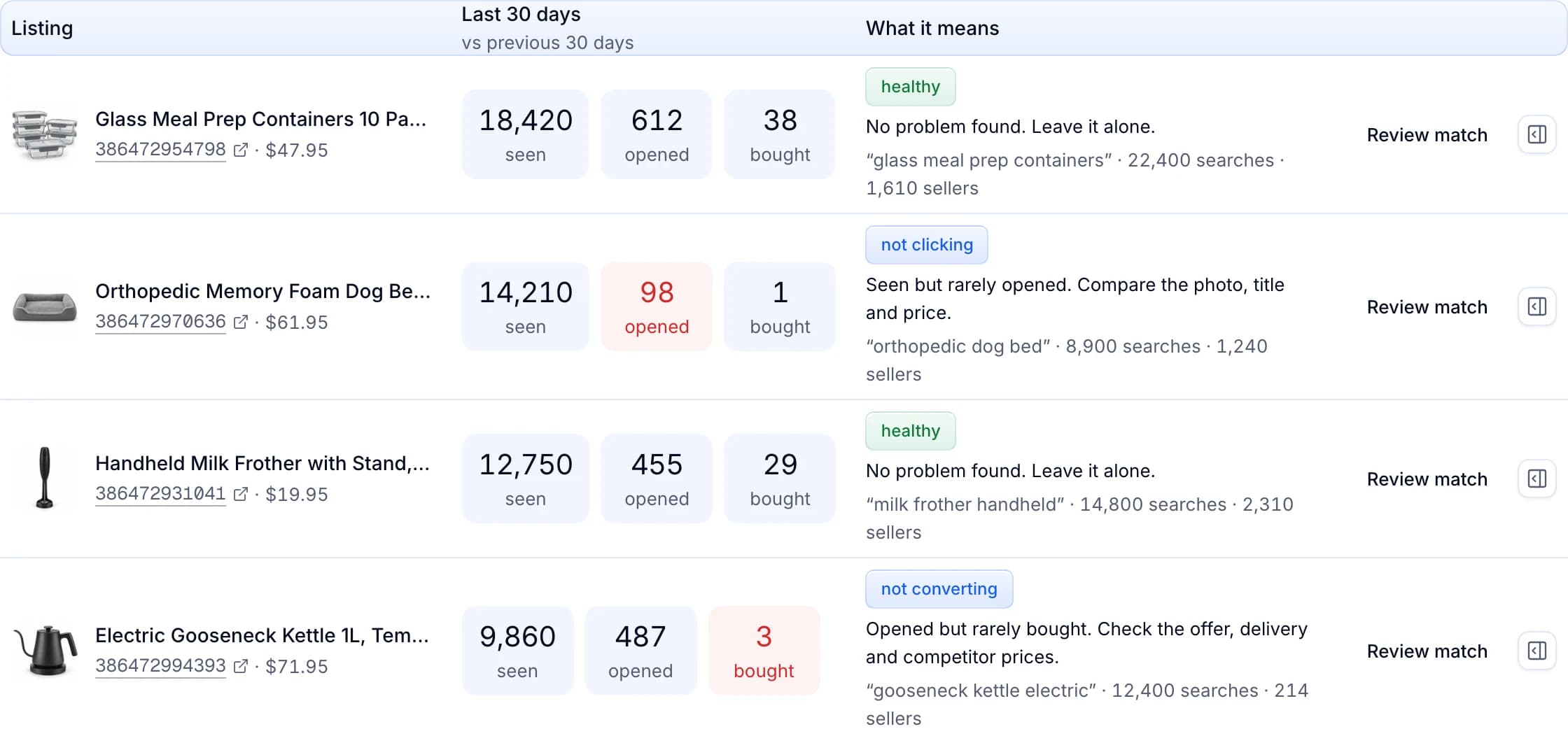The height and width of the screenshot is (743, 1568).
Task: Open listing ID 386472931041 link
Action: click(x=160, y=494)
